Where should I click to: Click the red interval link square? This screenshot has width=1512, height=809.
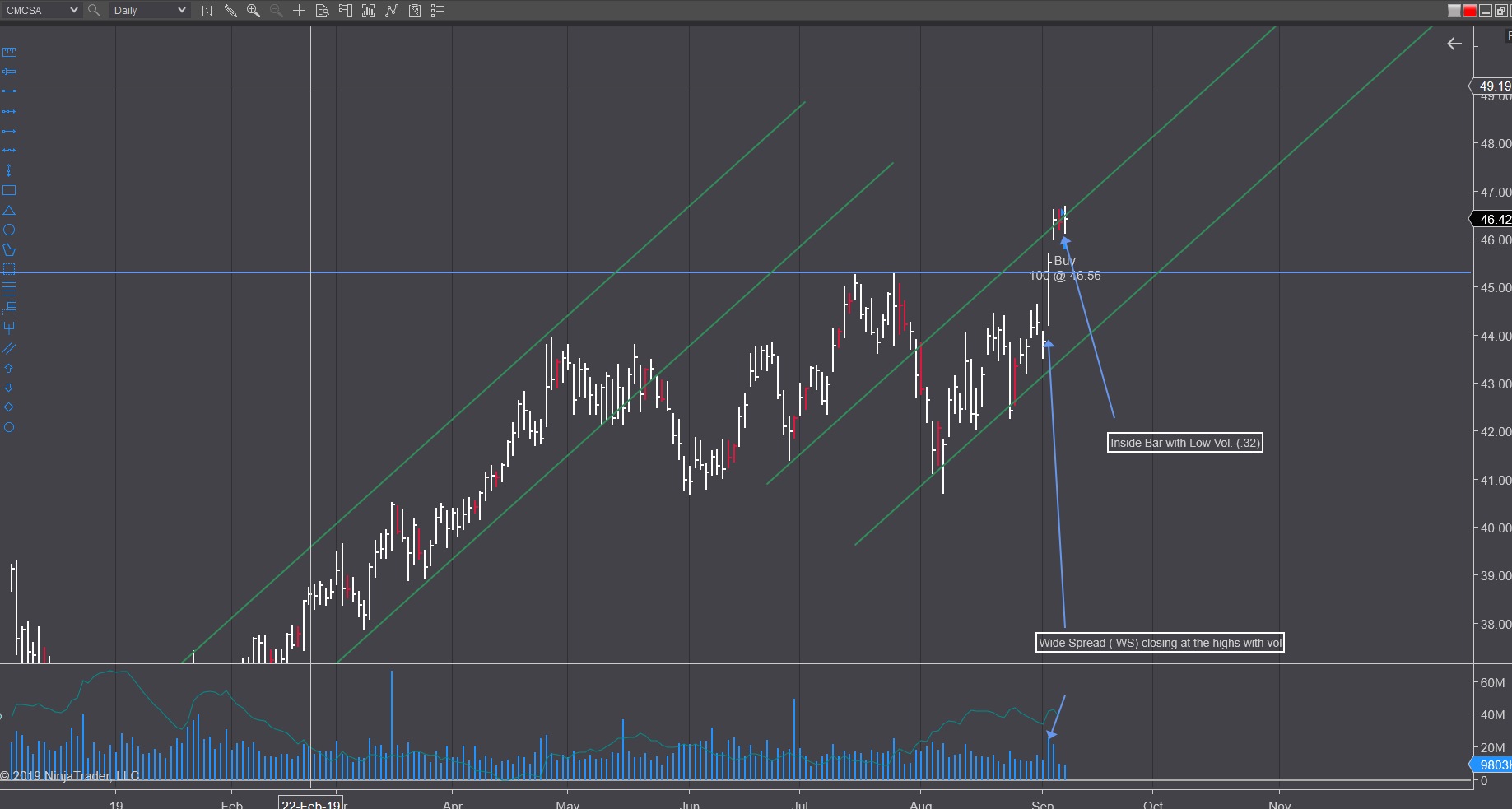(1470, 11)
